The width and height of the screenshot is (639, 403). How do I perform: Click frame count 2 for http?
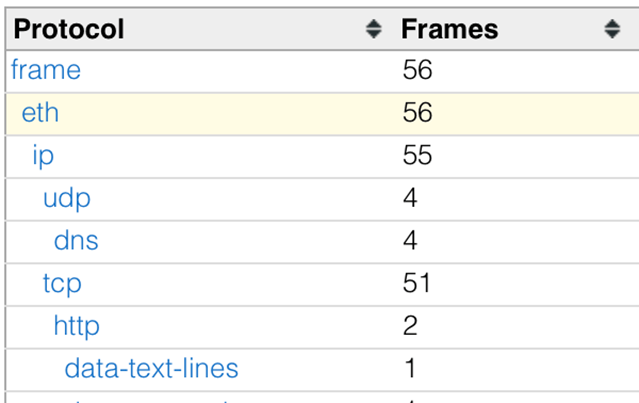410,326
